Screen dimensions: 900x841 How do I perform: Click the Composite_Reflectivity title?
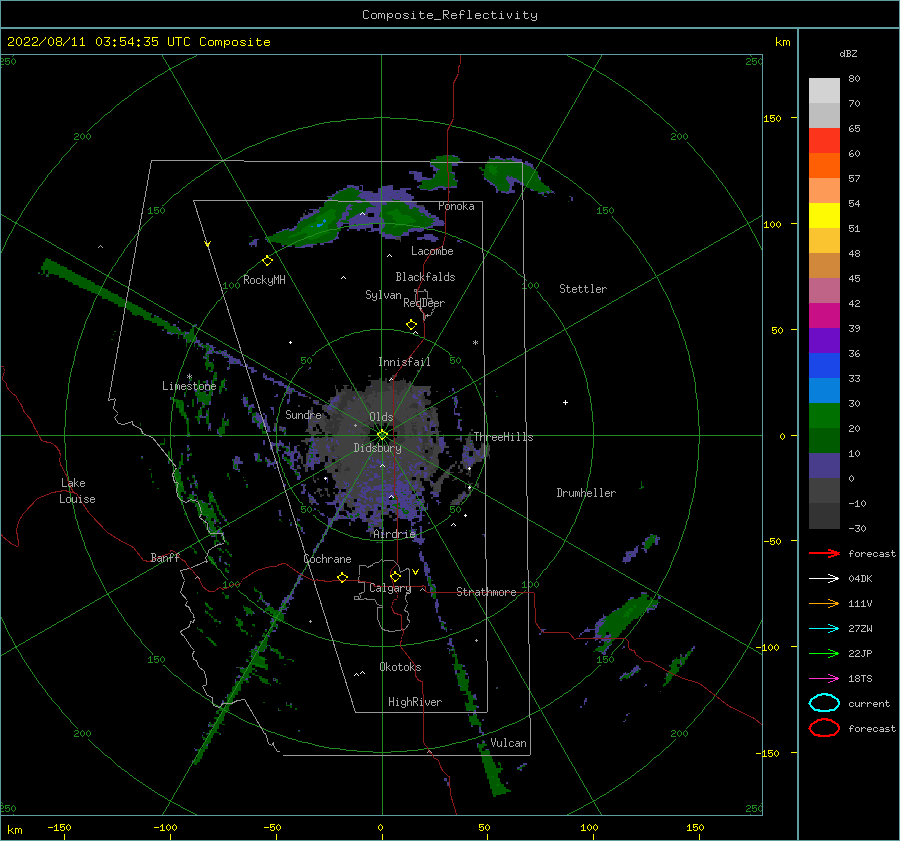[x=450, y=15]
